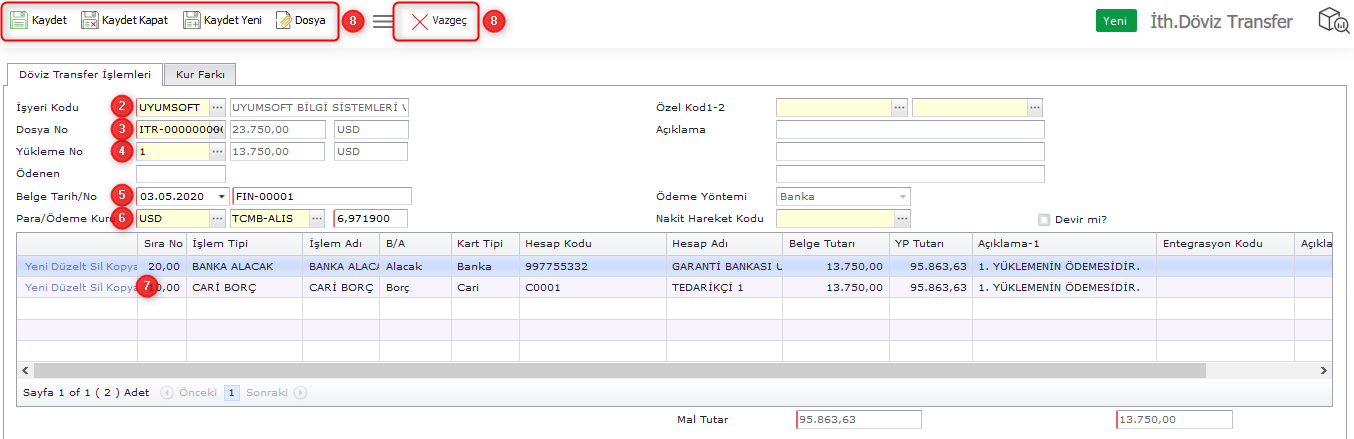Toggle the Devir mi? checkbox
This screenshot has height=439, width=1354.
[x=1044, y=220]
